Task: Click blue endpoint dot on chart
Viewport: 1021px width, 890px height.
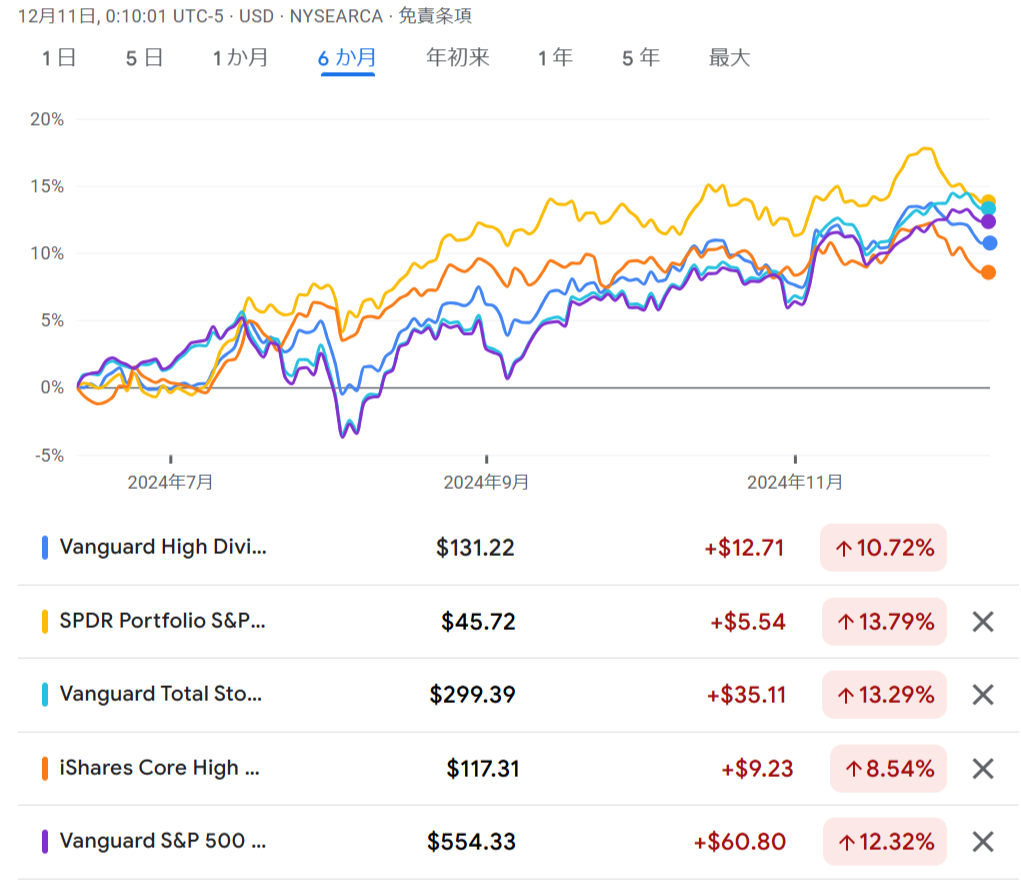Action: pos(990,243)
